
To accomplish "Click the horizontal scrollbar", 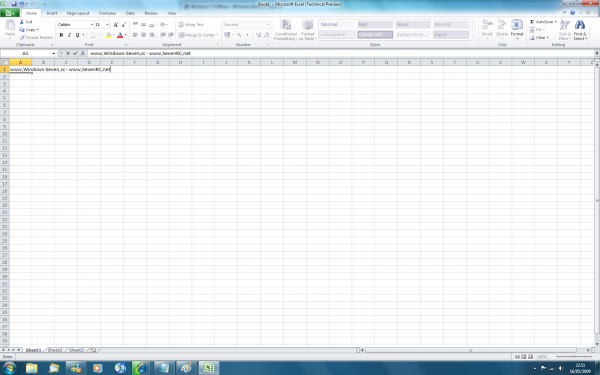I will [x=471, y=350].
